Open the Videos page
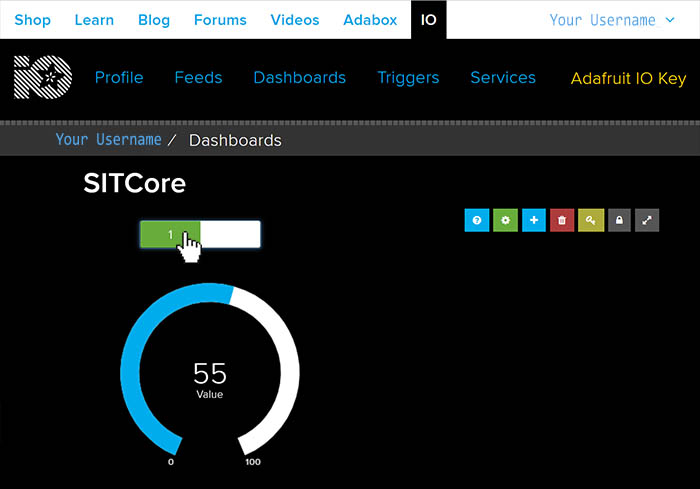Screen dimensions: 700x489 [x=295, y=20]
